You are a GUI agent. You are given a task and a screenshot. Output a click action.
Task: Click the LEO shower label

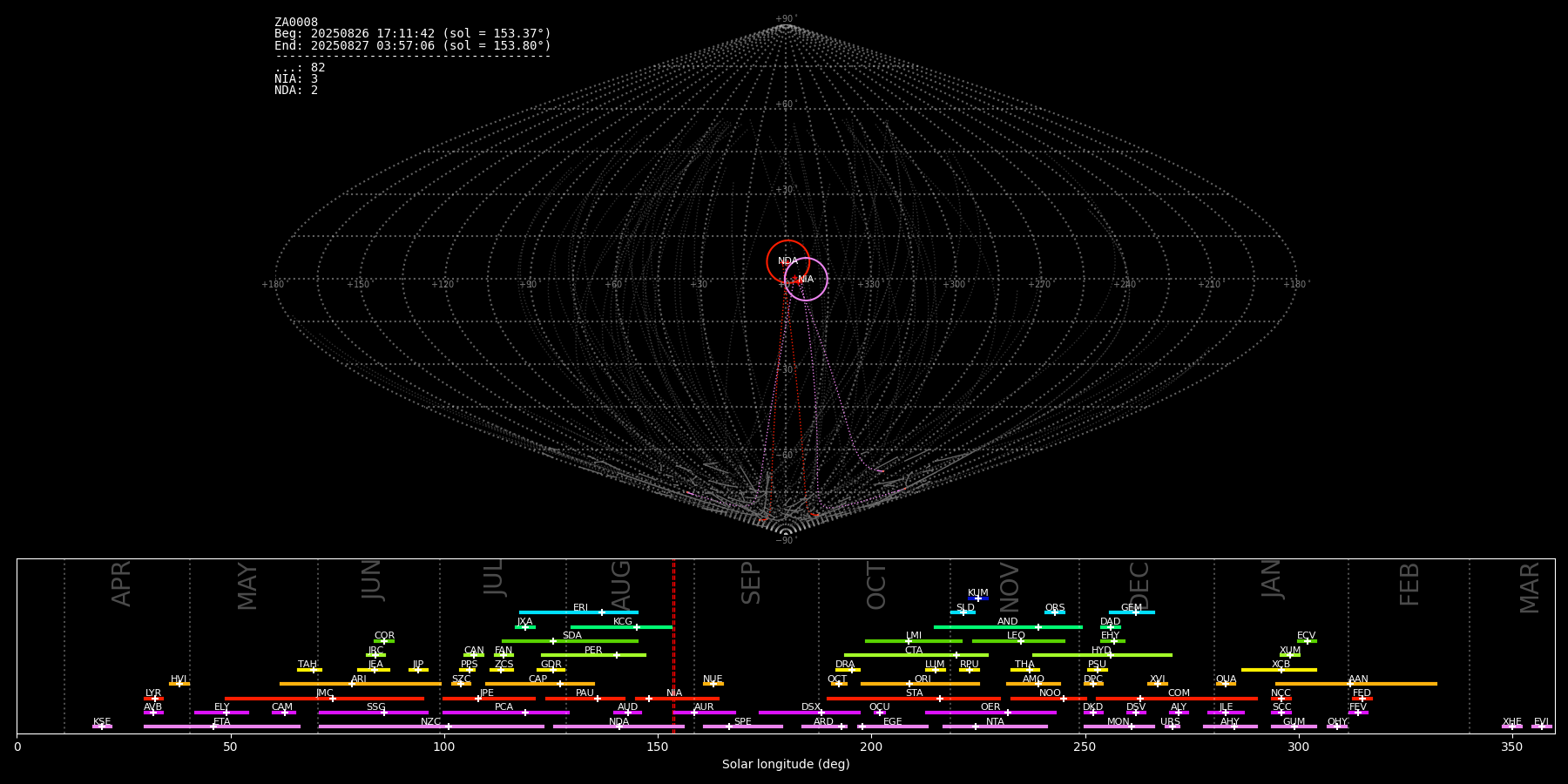coord(1017,636)
